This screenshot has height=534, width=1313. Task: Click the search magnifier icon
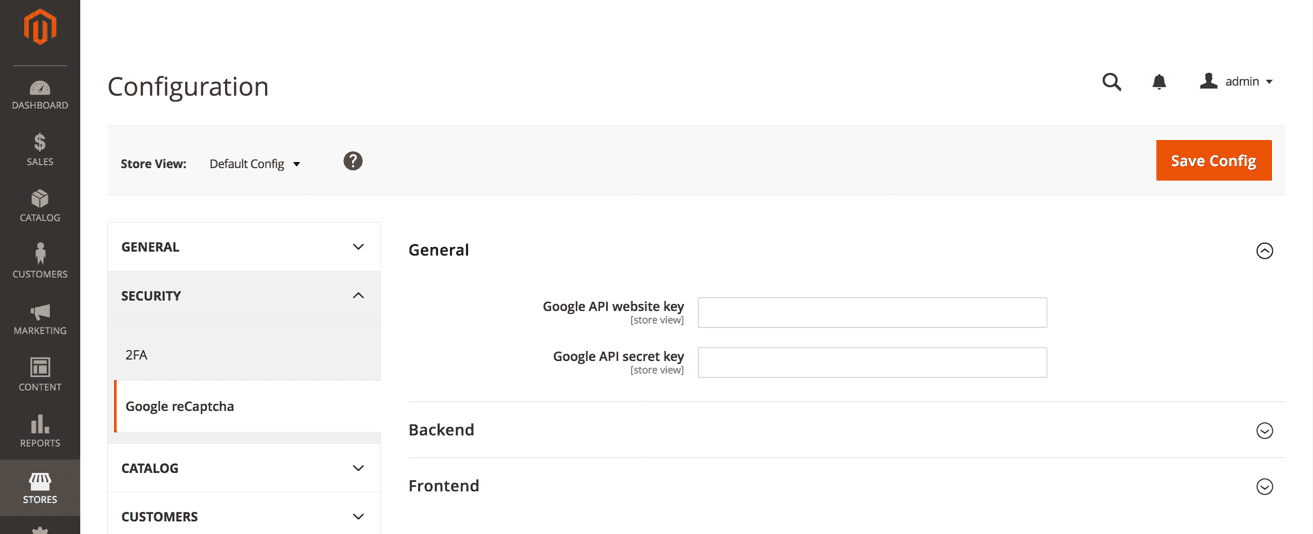[x=1111, y=82]
